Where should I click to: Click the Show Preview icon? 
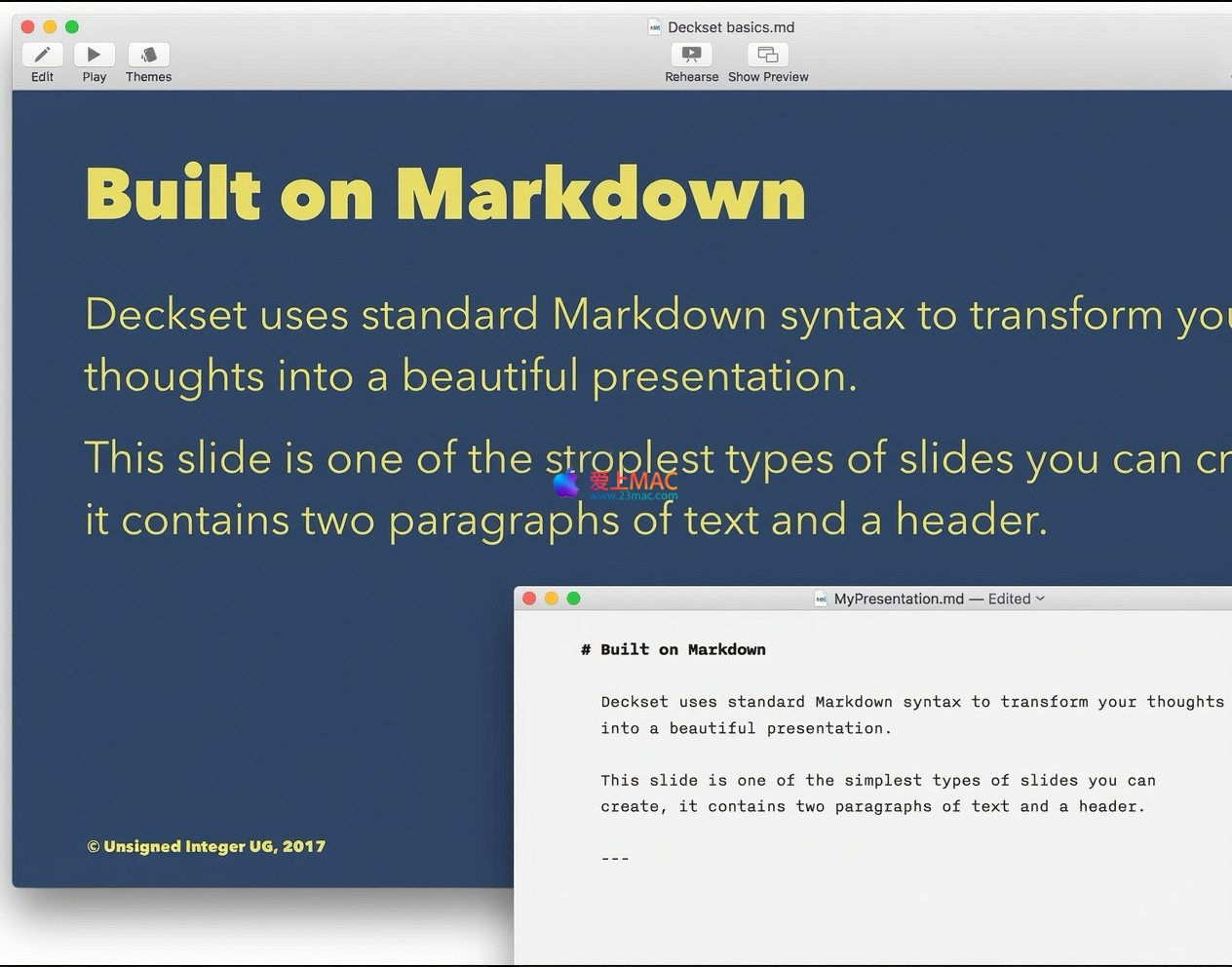click(x=767, y=55)
